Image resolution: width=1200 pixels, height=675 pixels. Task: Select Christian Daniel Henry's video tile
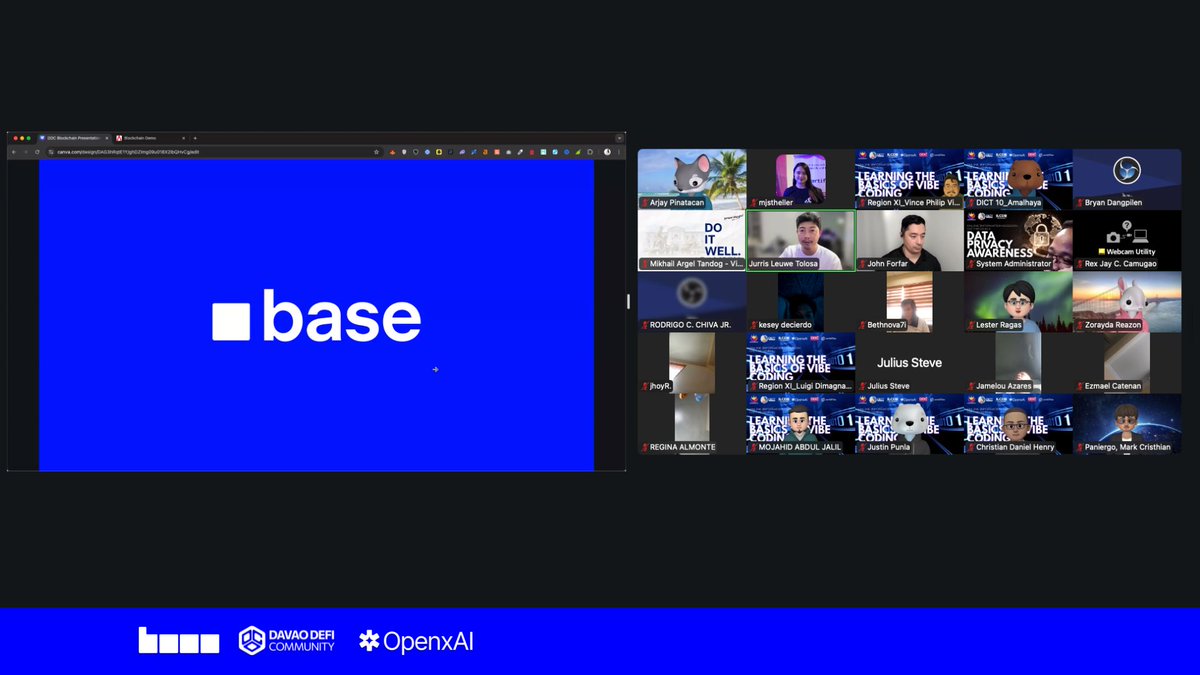tap(1018, 423)
